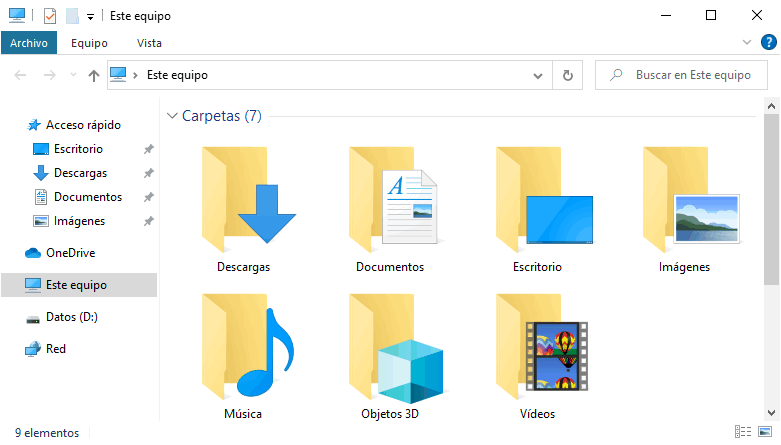Click the 'Documentos' label under the folder
Image resolution: width=781 pixels, height=445 pixels.
click(390, 267)
